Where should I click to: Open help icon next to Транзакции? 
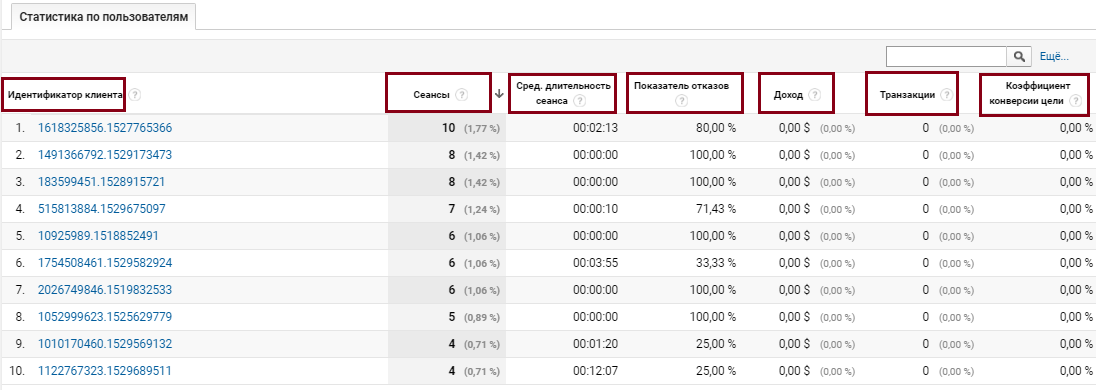click(946, 94)
